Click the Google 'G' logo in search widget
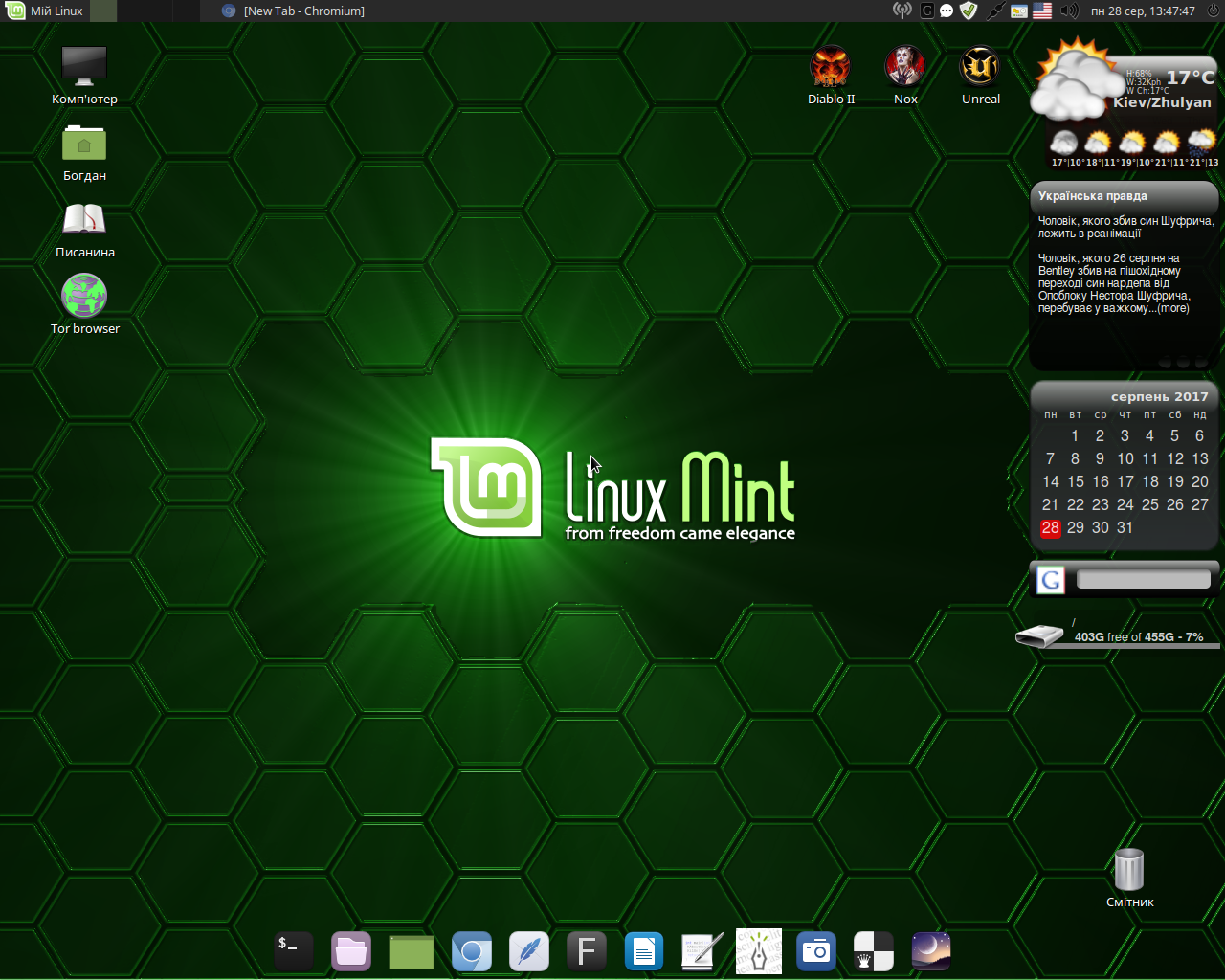The width and height of the screenshot is (1225, 980). coord(1051,580)
